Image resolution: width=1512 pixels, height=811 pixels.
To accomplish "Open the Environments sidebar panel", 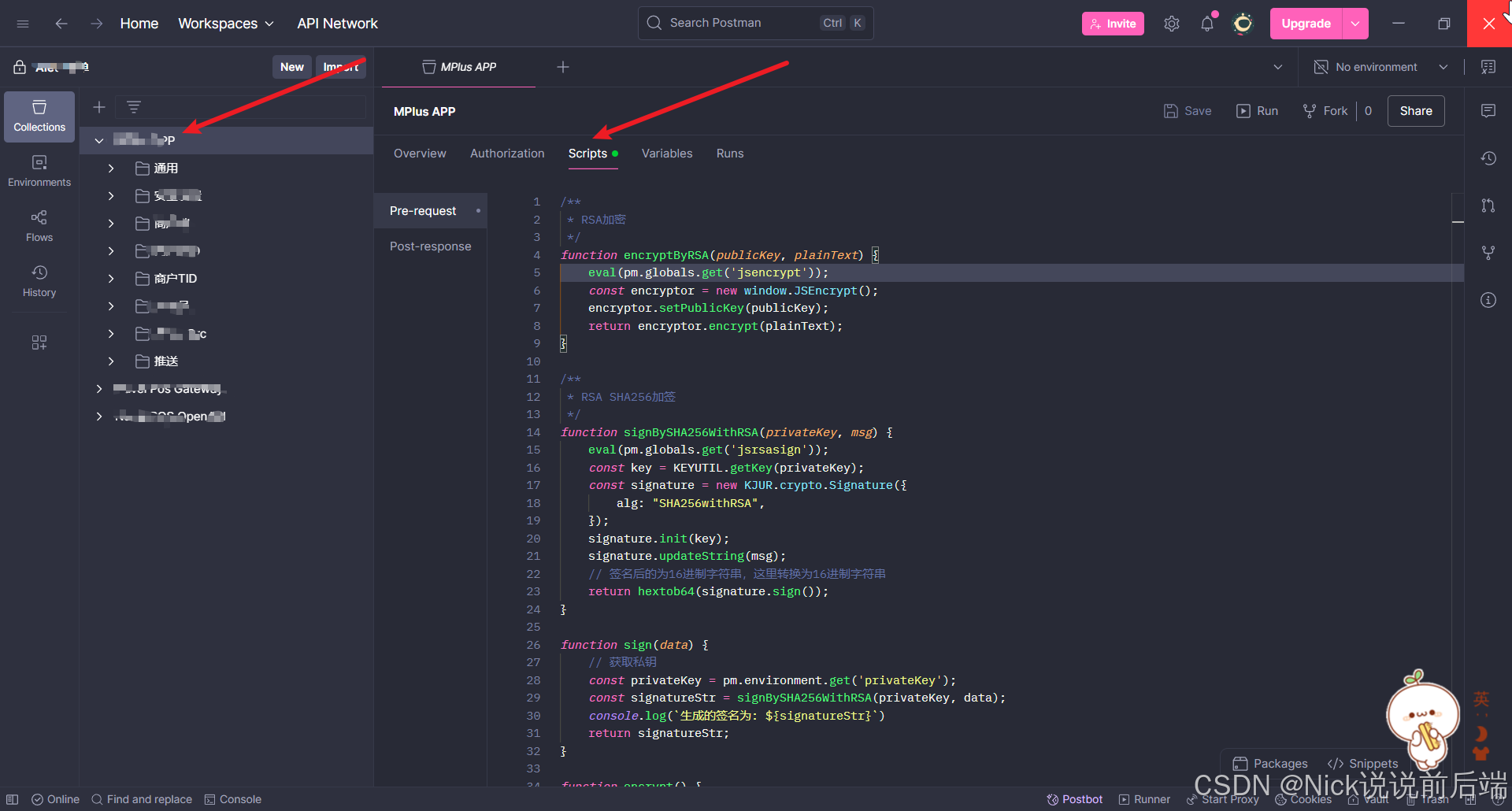I will (39, 172).
